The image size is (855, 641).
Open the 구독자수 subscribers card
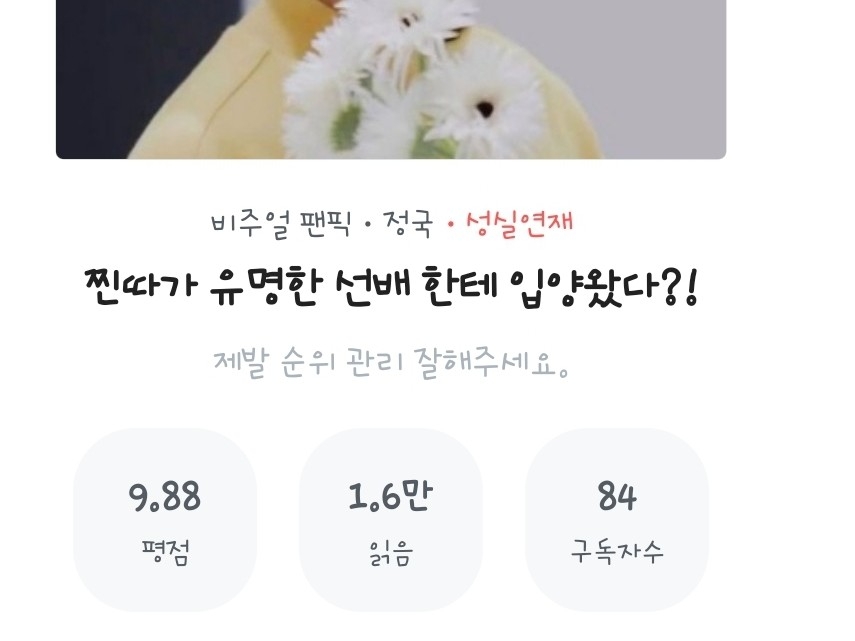[617, 519]
